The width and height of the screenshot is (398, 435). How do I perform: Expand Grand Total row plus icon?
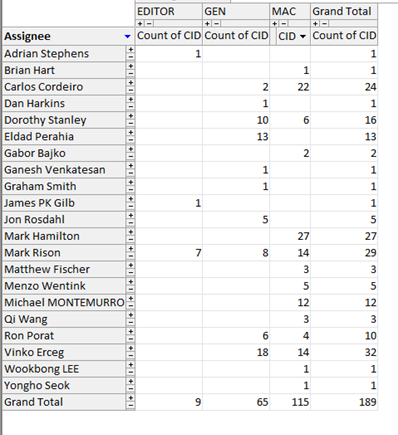[131, 398]
